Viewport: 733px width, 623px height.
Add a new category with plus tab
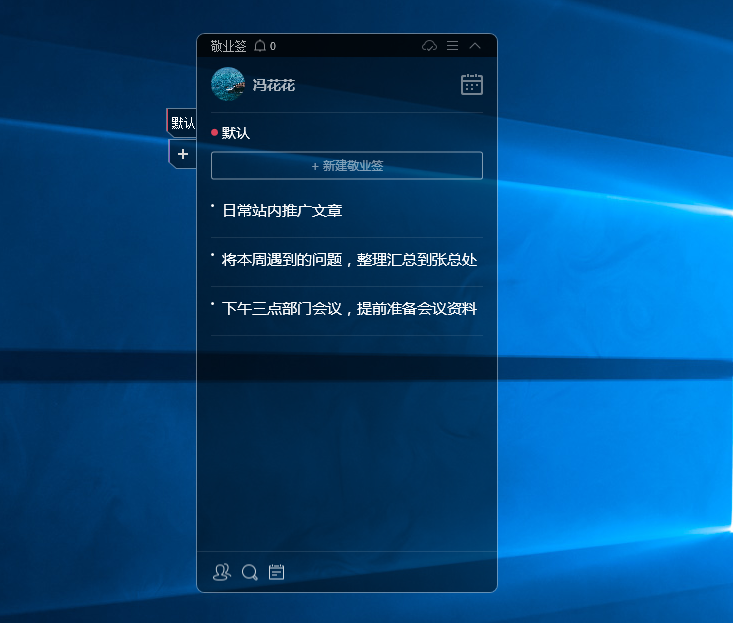coord(182,154)
